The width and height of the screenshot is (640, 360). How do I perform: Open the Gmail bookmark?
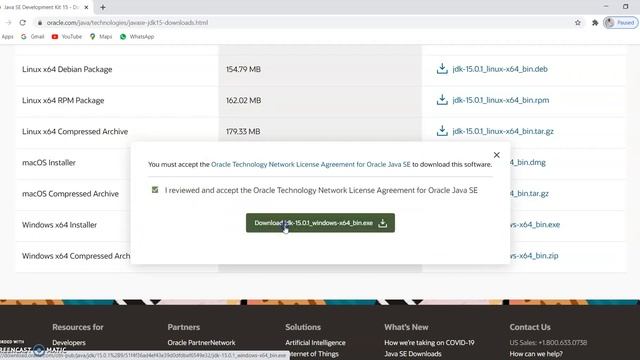[32, 36]
